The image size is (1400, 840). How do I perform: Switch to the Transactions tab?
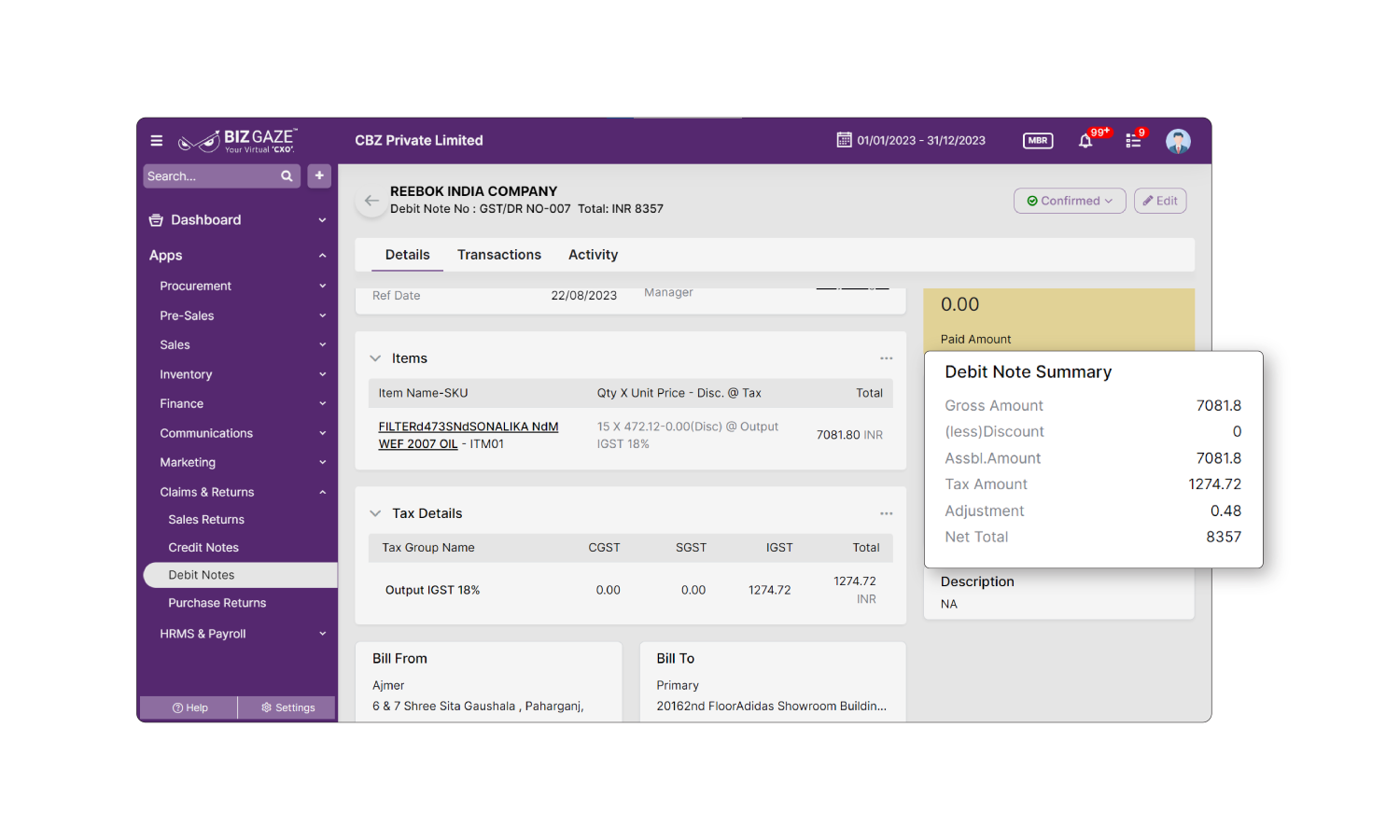499,255
